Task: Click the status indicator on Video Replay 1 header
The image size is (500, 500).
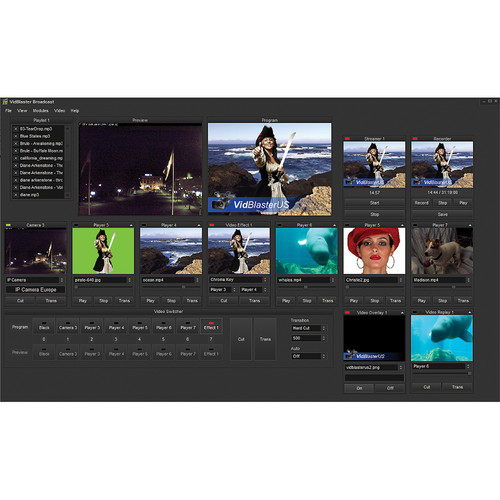Action: [415, 312]
